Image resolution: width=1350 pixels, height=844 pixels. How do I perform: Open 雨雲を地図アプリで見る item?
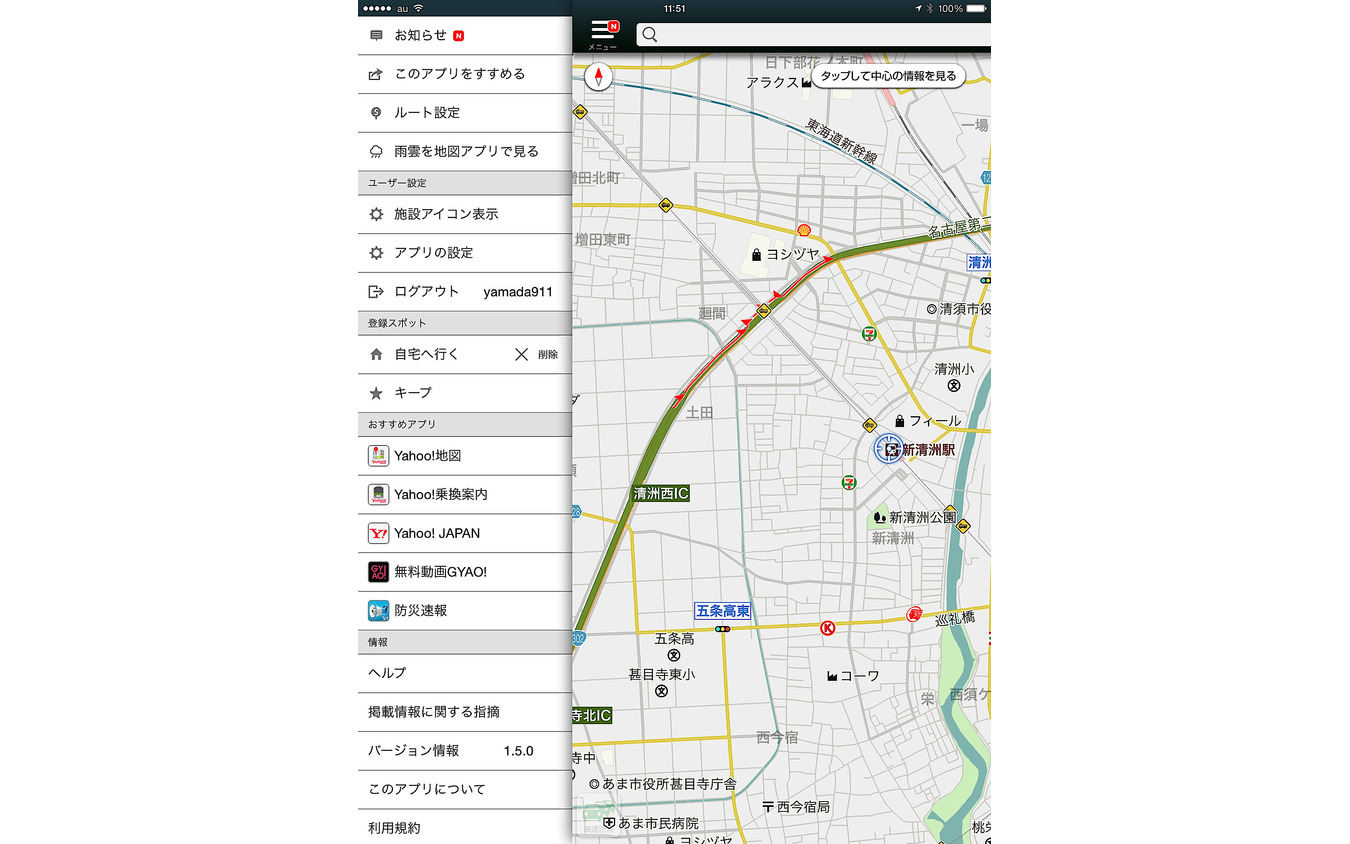pyautogui.click(x=465, y=152)
